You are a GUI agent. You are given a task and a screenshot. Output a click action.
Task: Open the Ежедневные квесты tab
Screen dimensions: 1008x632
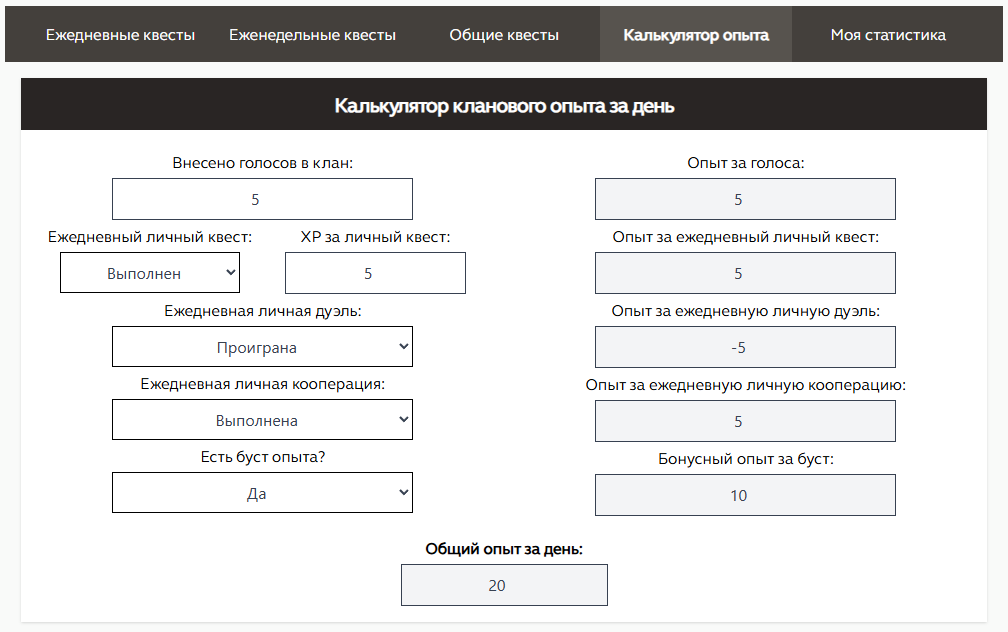tap(120, 35)
